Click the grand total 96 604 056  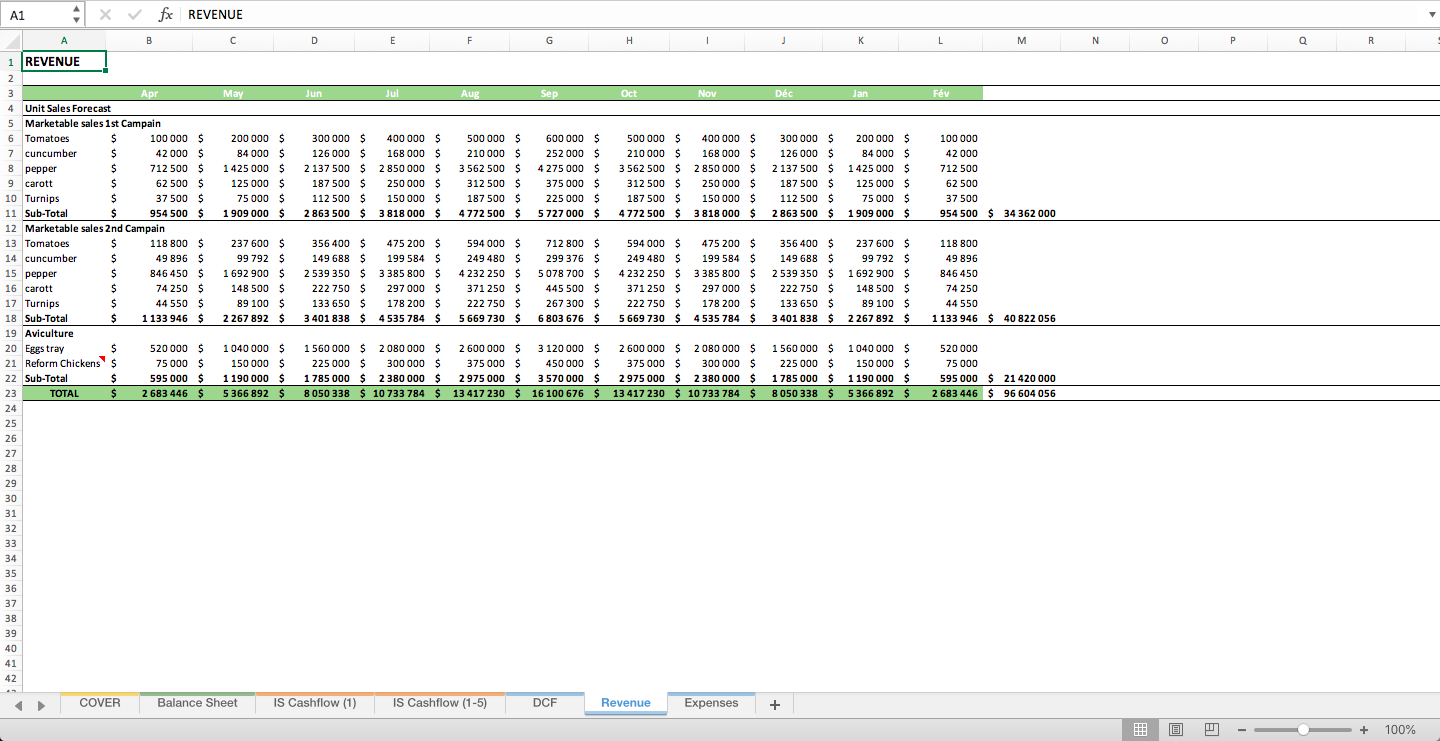(1028, 393)
